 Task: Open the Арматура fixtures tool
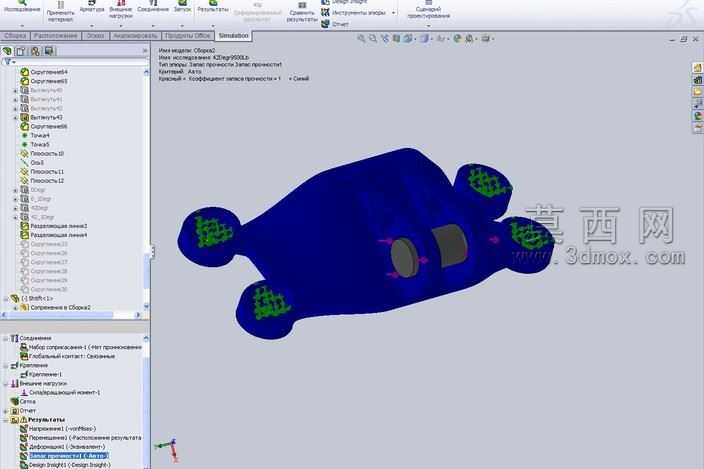pyautogui.click(x=92, y=6)
